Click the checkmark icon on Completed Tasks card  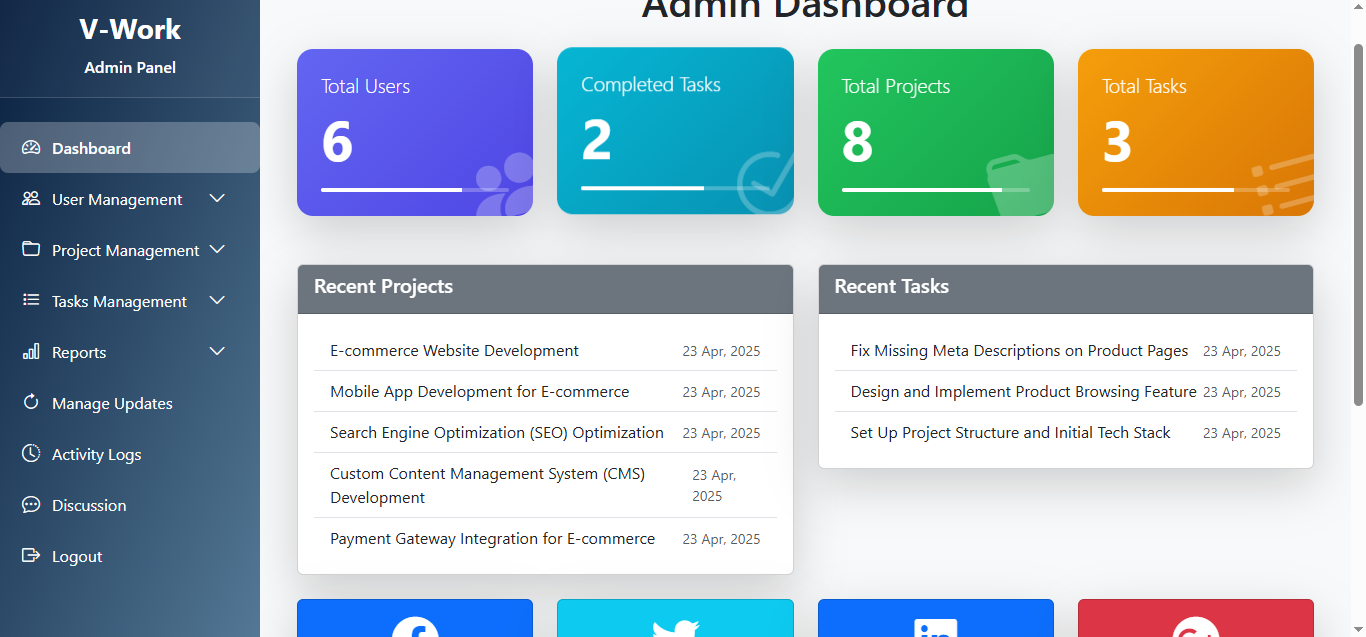(765, 182)
